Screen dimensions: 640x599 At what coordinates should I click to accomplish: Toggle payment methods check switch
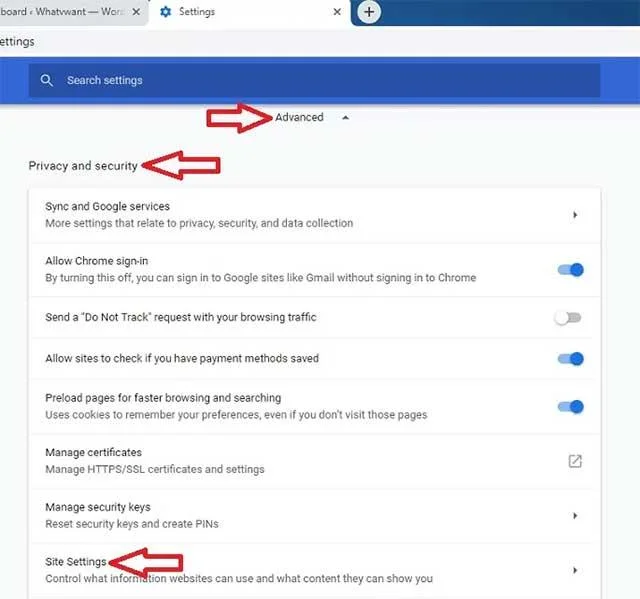[570, 359]
